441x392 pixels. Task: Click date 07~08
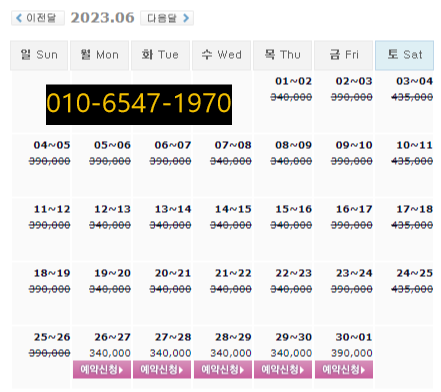(x=233, y=145)
